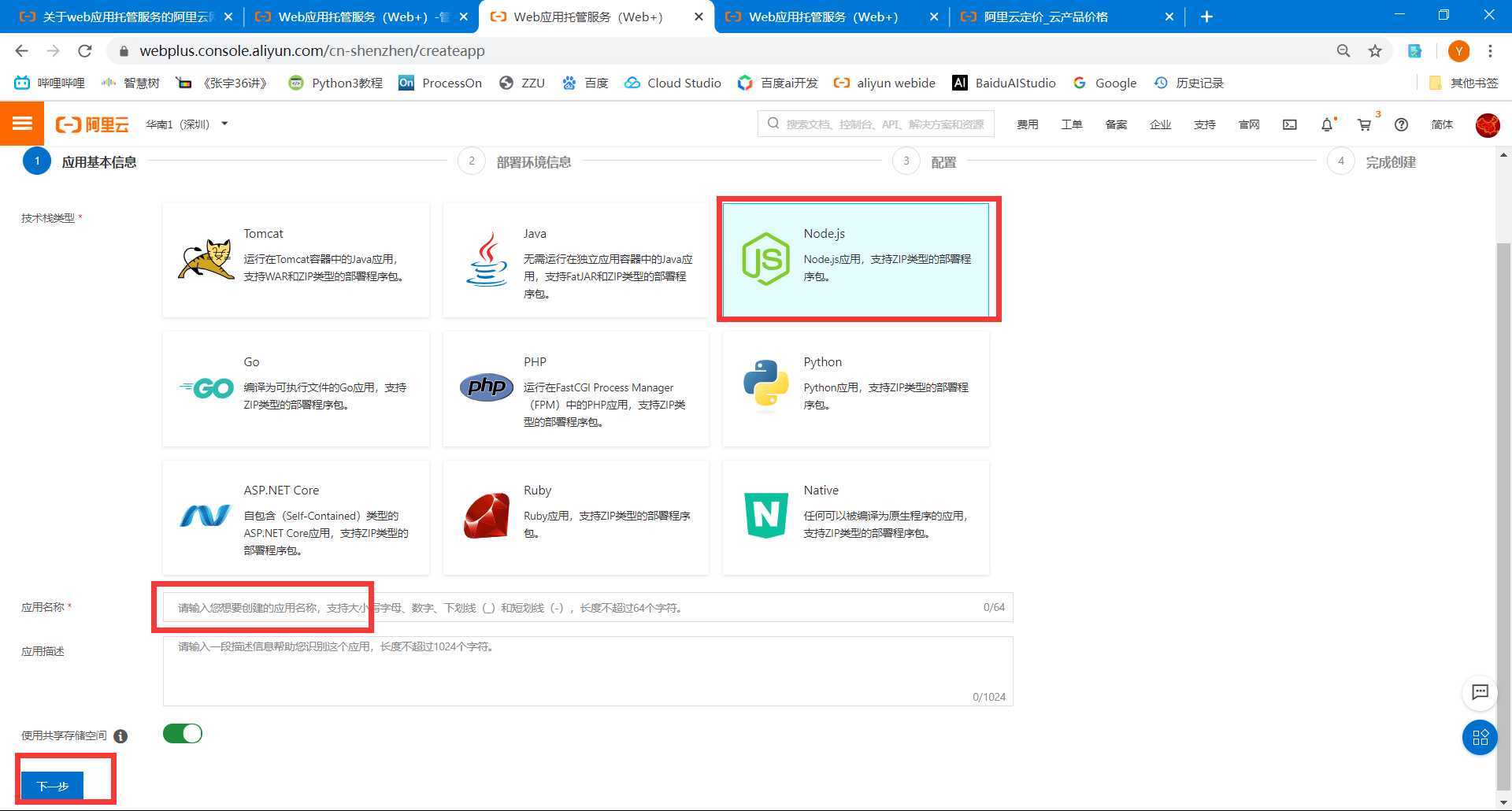Open the 费用 menu
Viewport: 1512px width, 811px height.
click(1027, 124)
